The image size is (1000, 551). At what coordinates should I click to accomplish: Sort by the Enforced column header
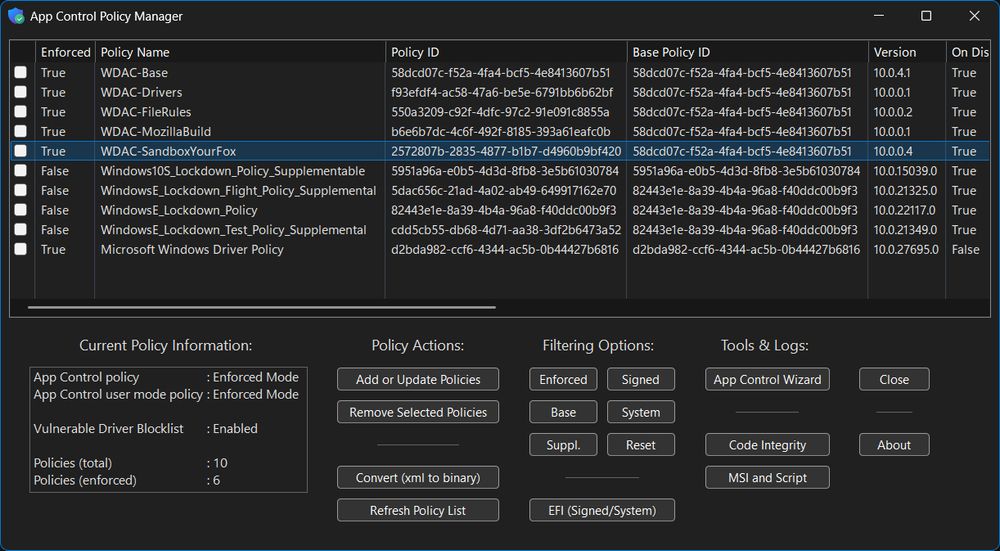pyautogui.click(x=65, y=52)
